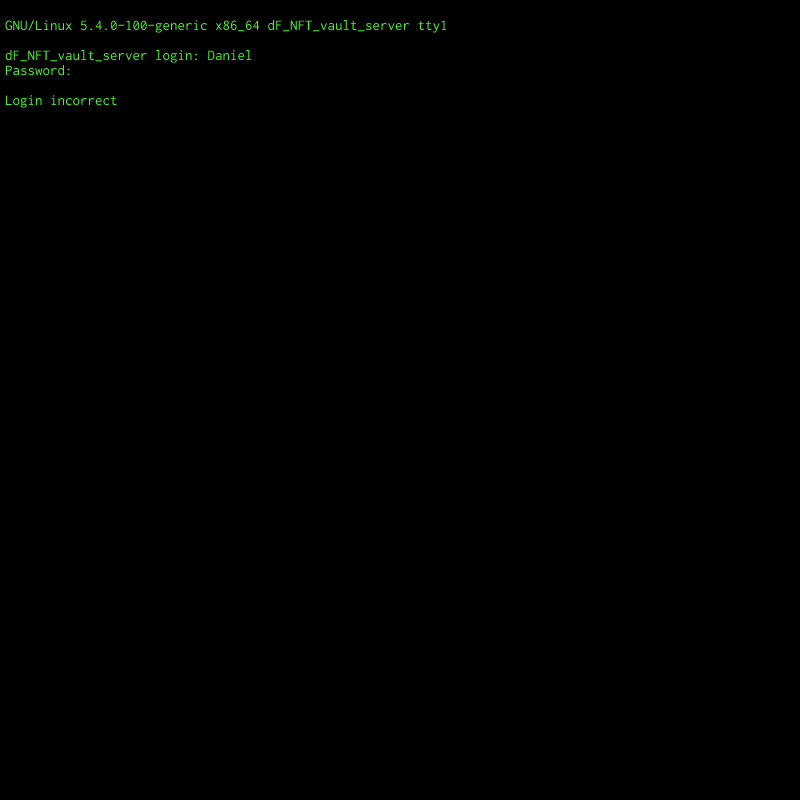
Task: Click "generic" in the kernel string
Action: tap(181, 26)
